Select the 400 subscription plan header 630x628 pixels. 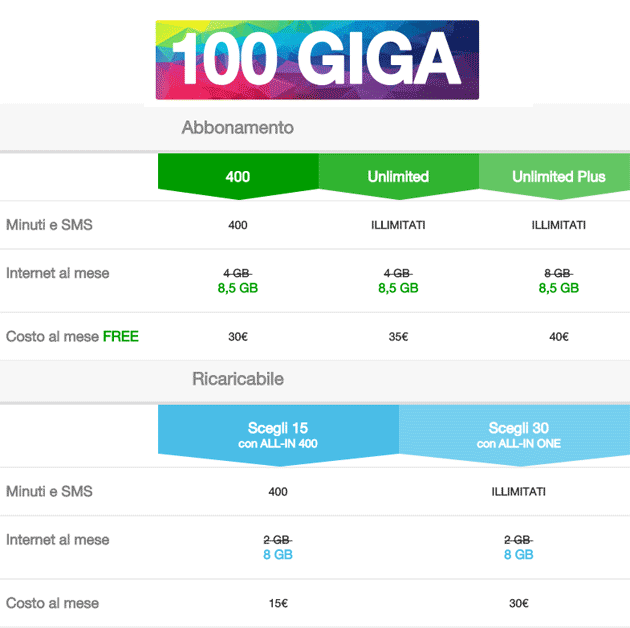click(238, 177)
